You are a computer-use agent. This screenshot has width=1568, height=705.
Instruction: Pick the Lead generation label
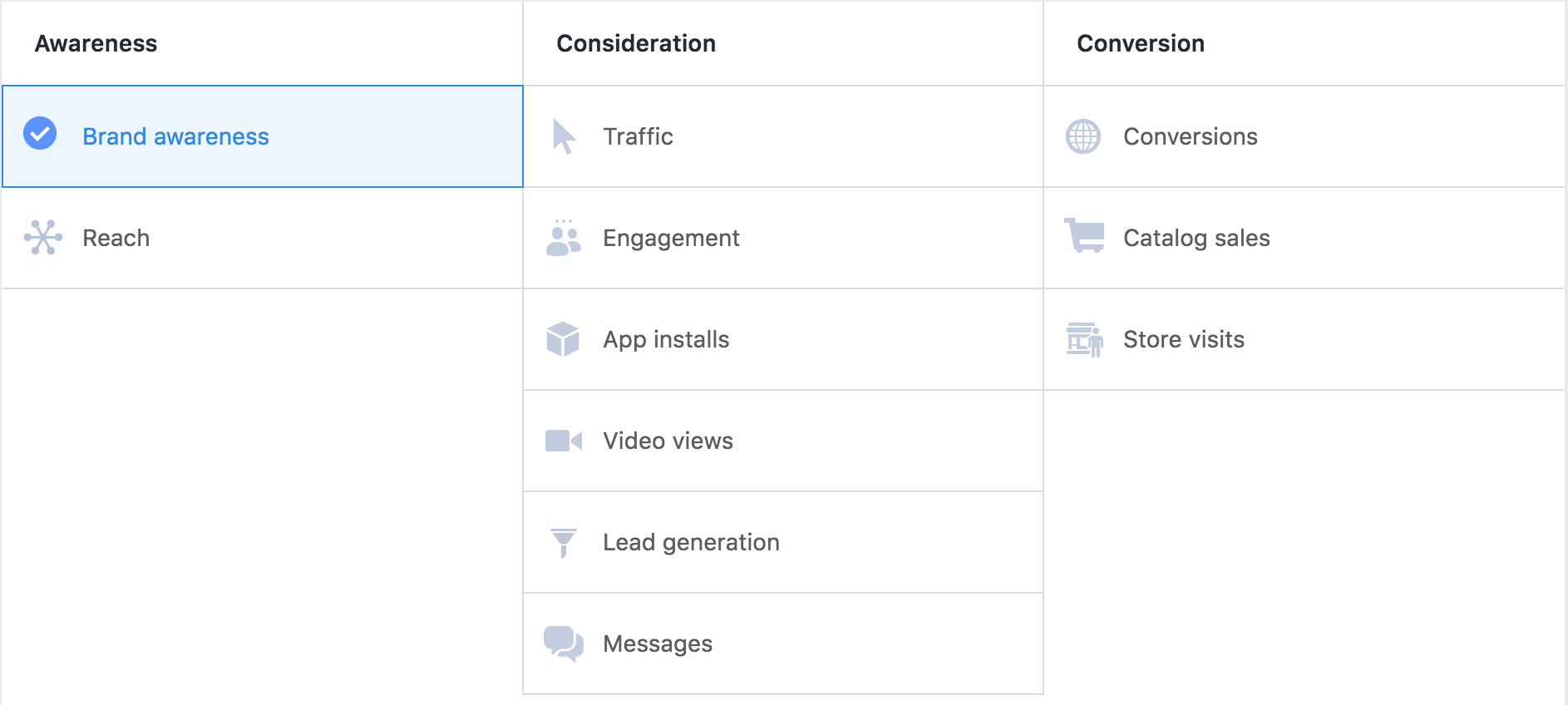coord(691,543)
